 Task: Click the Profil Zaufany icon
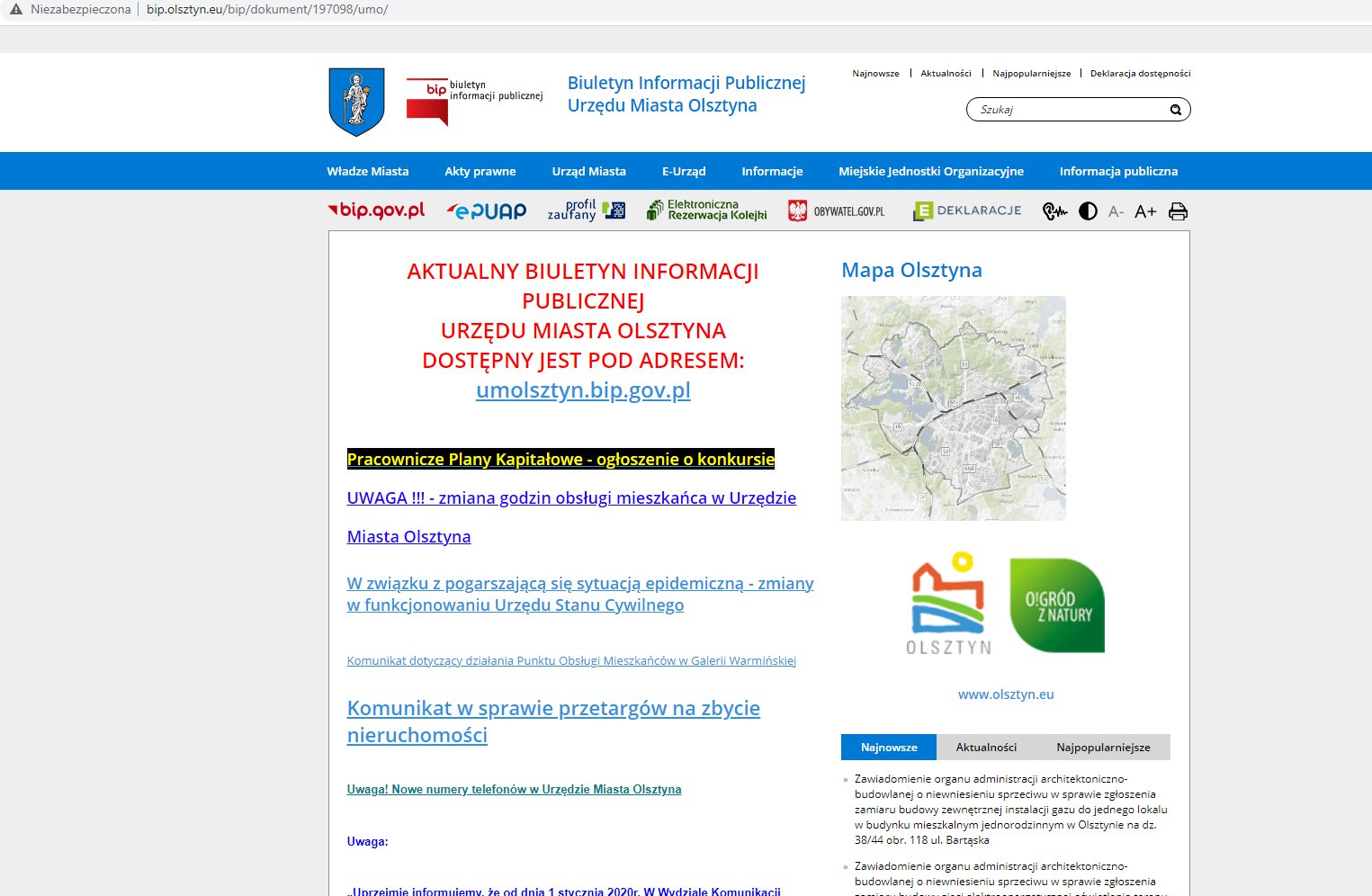click(587, 211)
